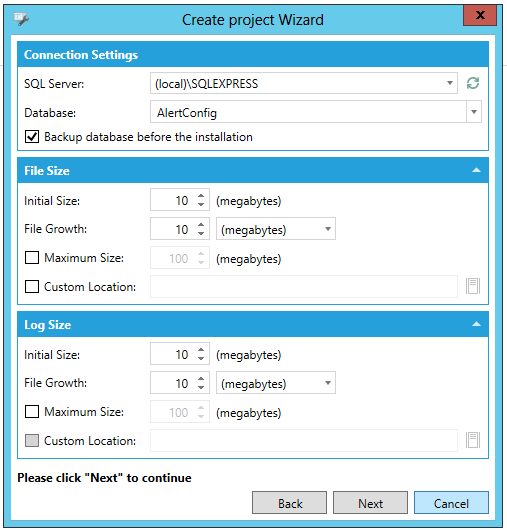The height and width of the screenshot is (530, 507).
Task: Increase Log Size Initial Size value
Action: 201,350
